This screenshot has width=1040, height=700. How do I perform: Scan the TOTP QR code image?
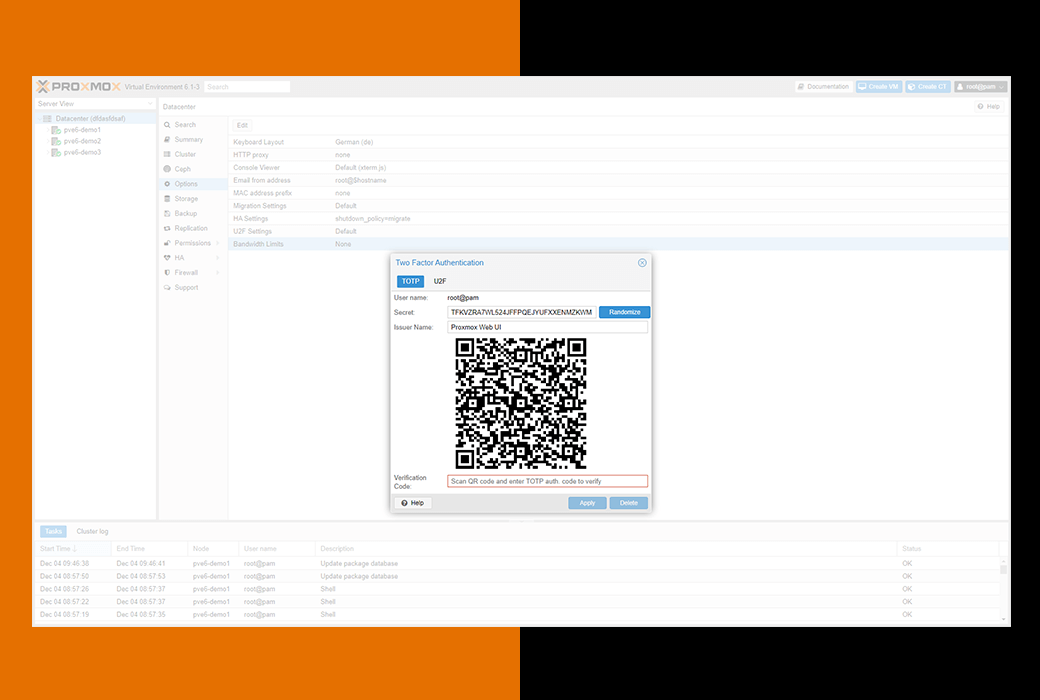click(521, 403)
